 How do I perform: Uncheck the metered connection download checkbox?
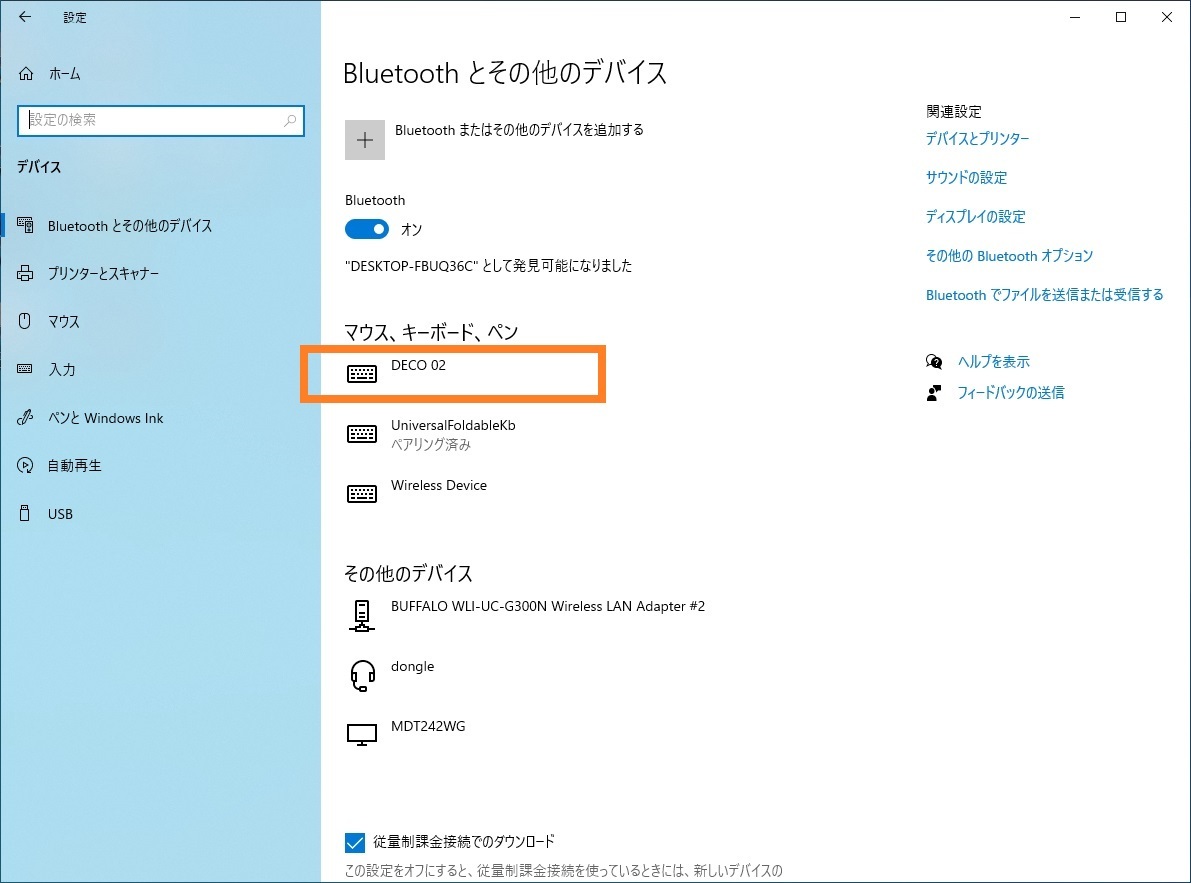[x=355, y=842]
